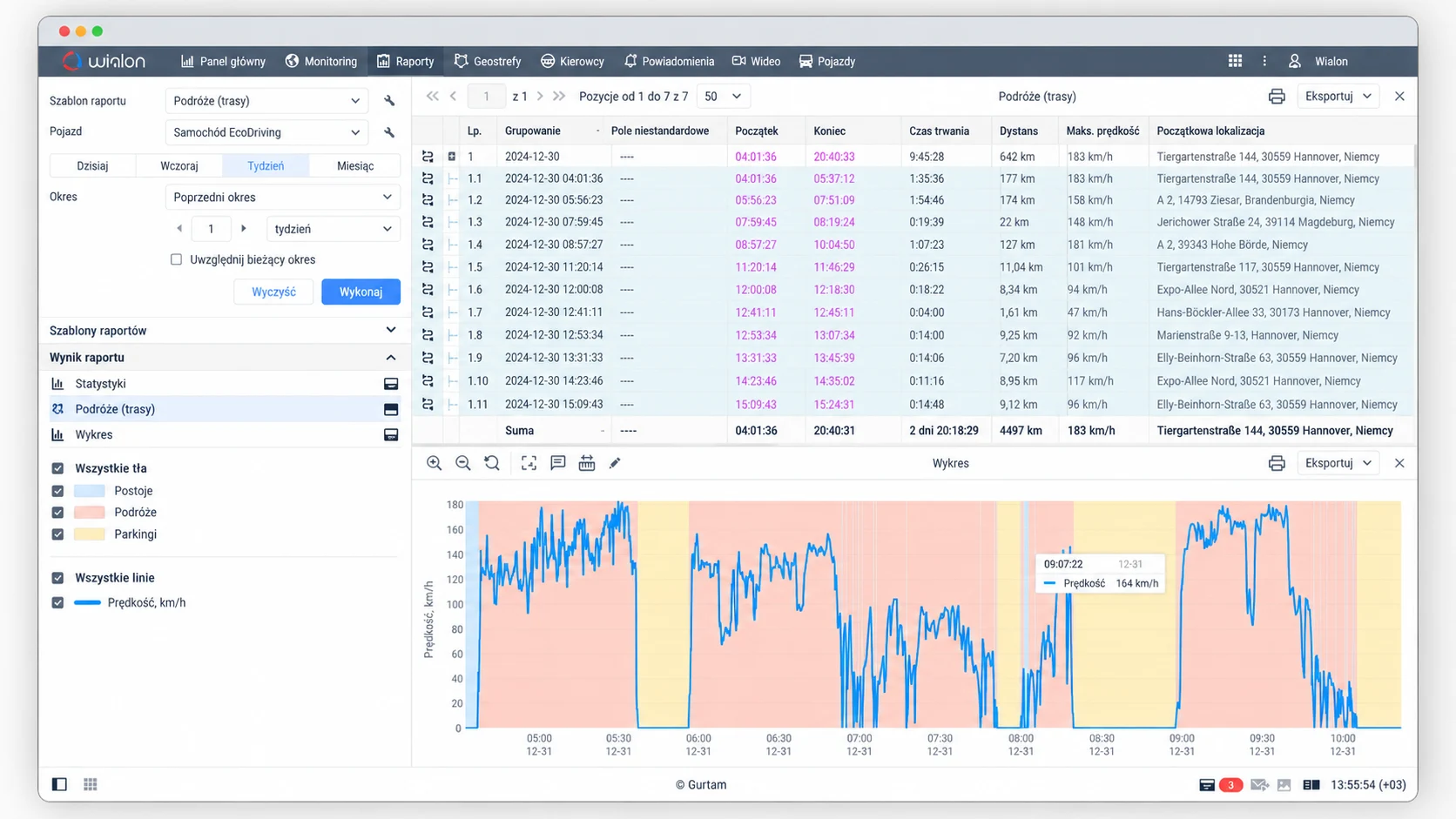Click the pencil edit icon in chart toolbar
Viewport: 1456px width, 819px height.
click(x=615, y=463)
